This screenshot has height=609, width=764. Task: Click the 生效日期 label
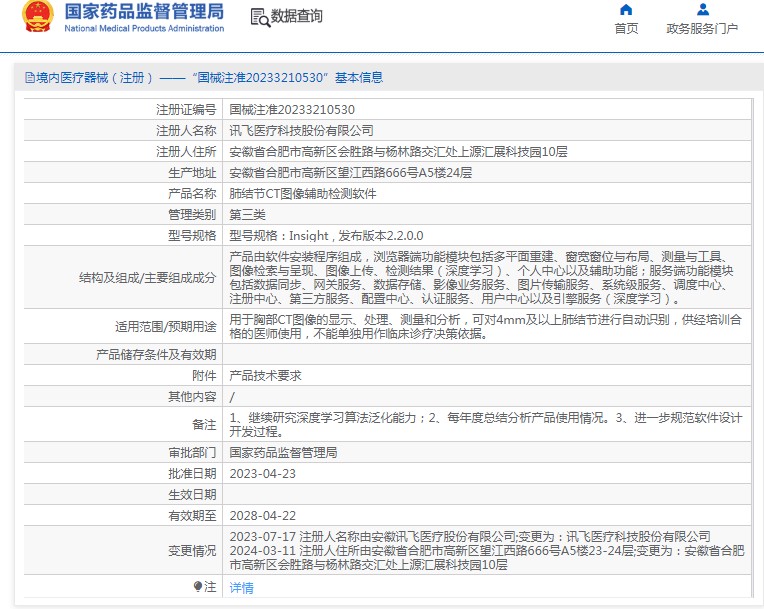192,495
